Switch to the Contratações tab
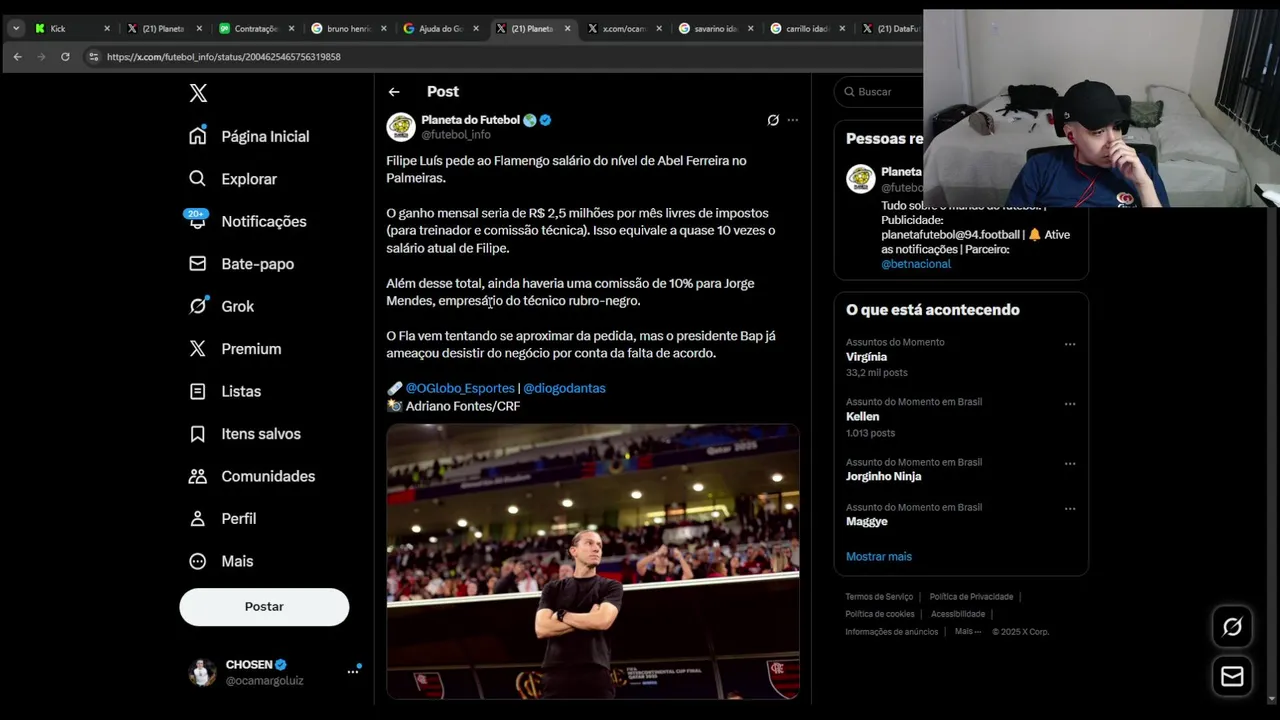1280x720 pixels. [255, 29]
